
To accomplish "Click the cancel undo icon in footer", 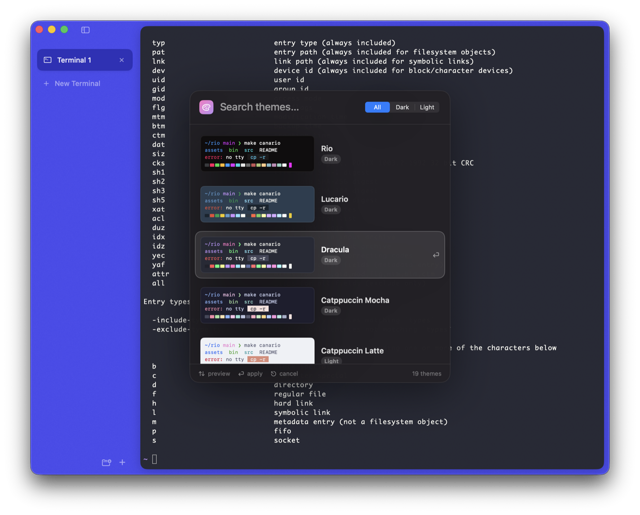I will [273, 374].
